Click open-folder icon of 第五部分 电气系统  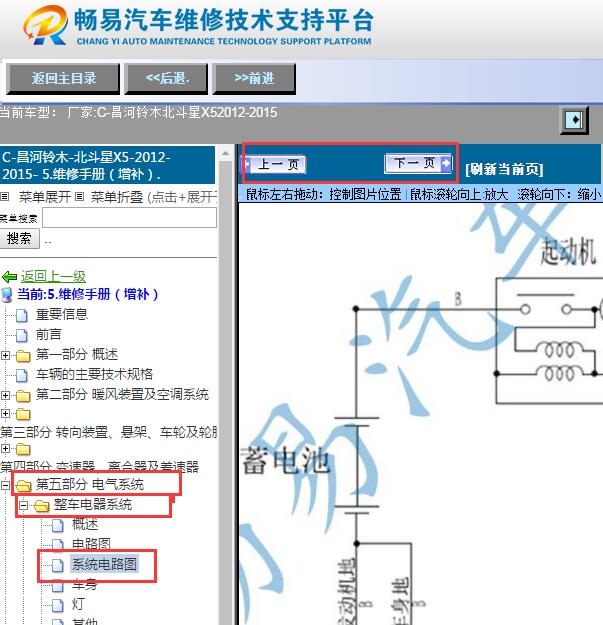coord(24,485)
